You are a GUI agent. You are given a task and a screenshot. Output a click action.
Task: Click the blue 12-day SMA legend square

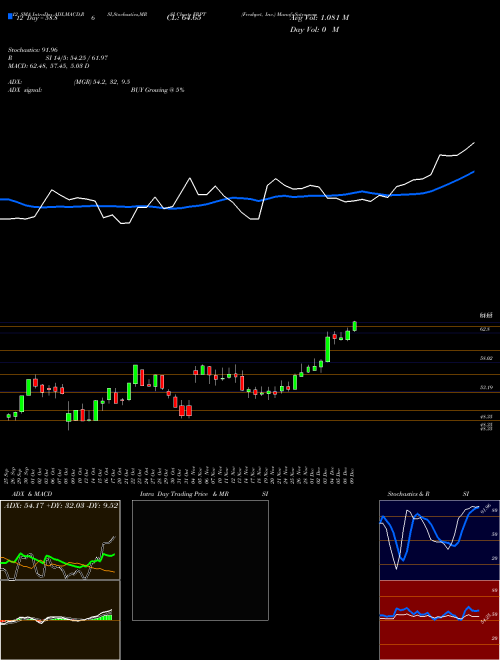(x=10, y=17)
